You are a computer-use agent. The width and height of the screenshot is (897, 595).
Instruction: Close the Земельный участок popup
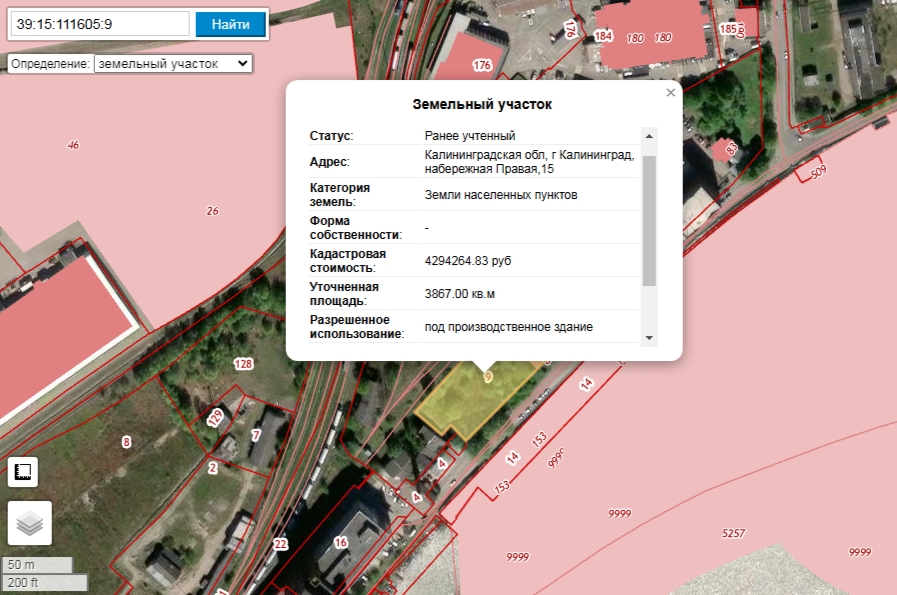[x=671, y=92]
